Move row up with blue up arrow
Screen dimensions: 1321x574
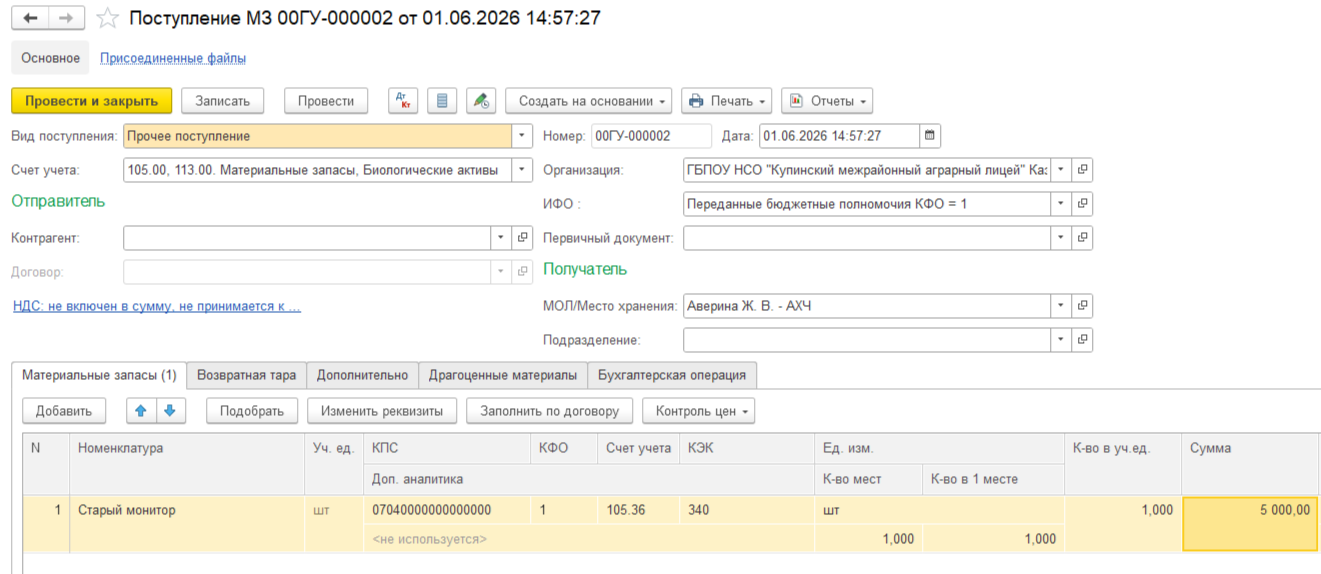tap(141, 410)
